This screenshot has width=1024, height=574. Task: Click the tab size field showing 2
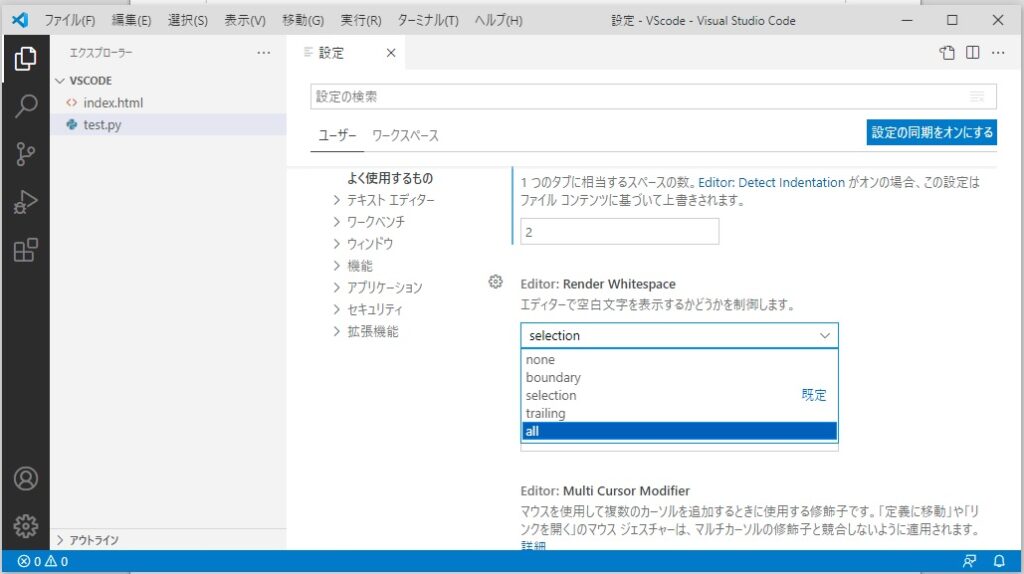[x=620, y=232]
